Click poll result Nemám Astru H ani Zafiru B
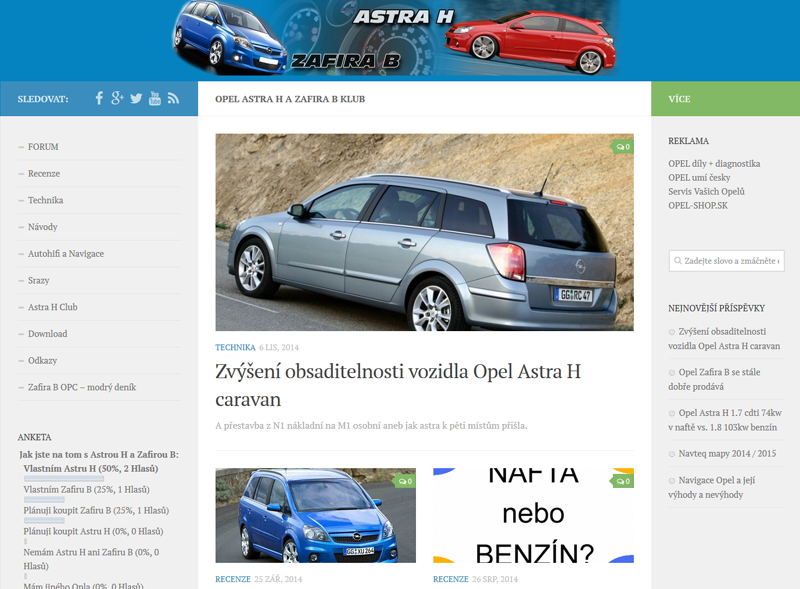 pyautogui.click(x=91, y=559)
